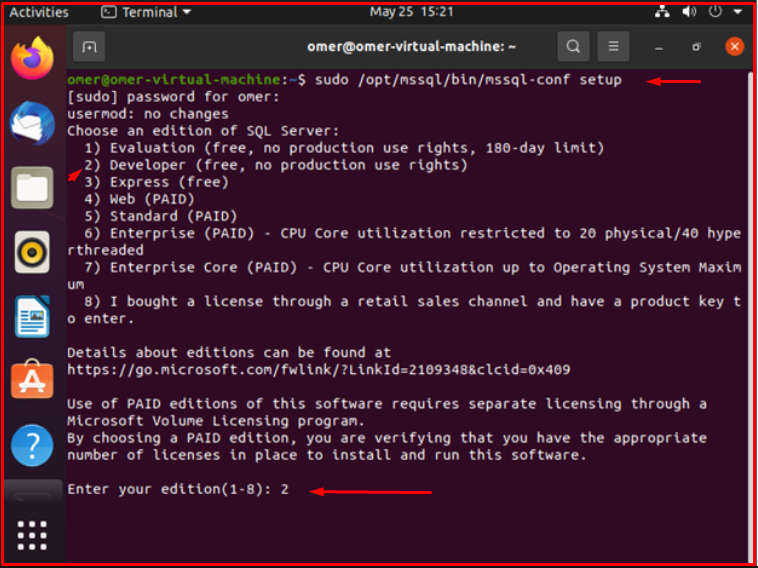The image size is (758, 568).
Task: Open the May 25 15:21 clock menu
Action: point(411,12)
